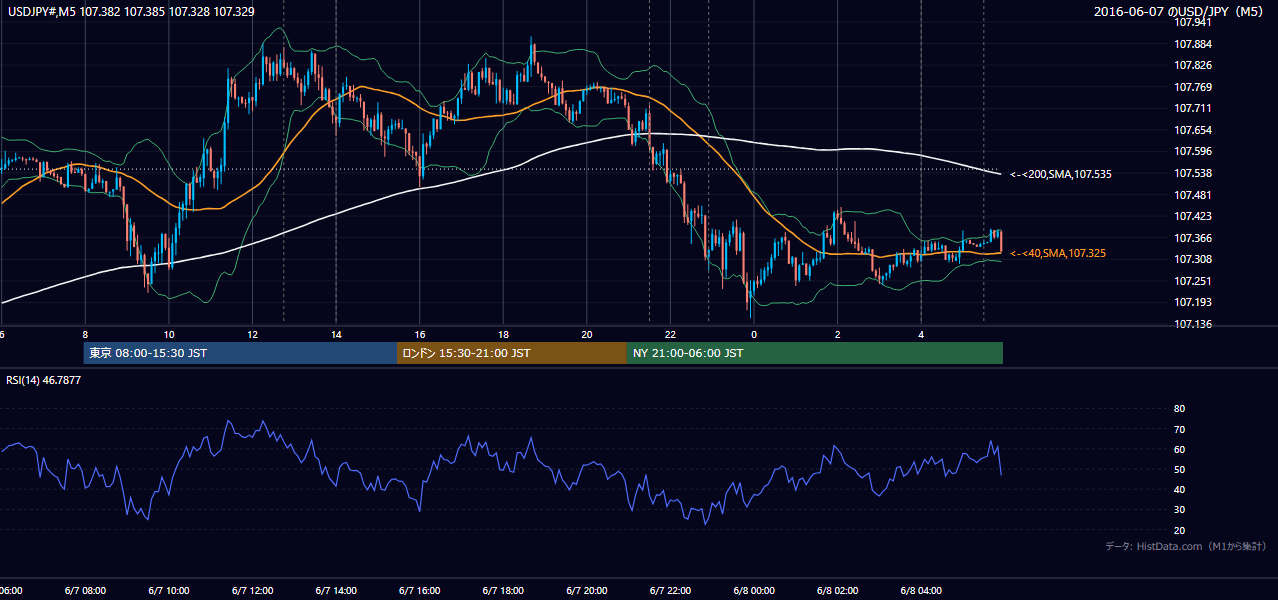Click RSI scale value 20 on right axis
The image size is (1278, 600).
(x=1179, y=530)
